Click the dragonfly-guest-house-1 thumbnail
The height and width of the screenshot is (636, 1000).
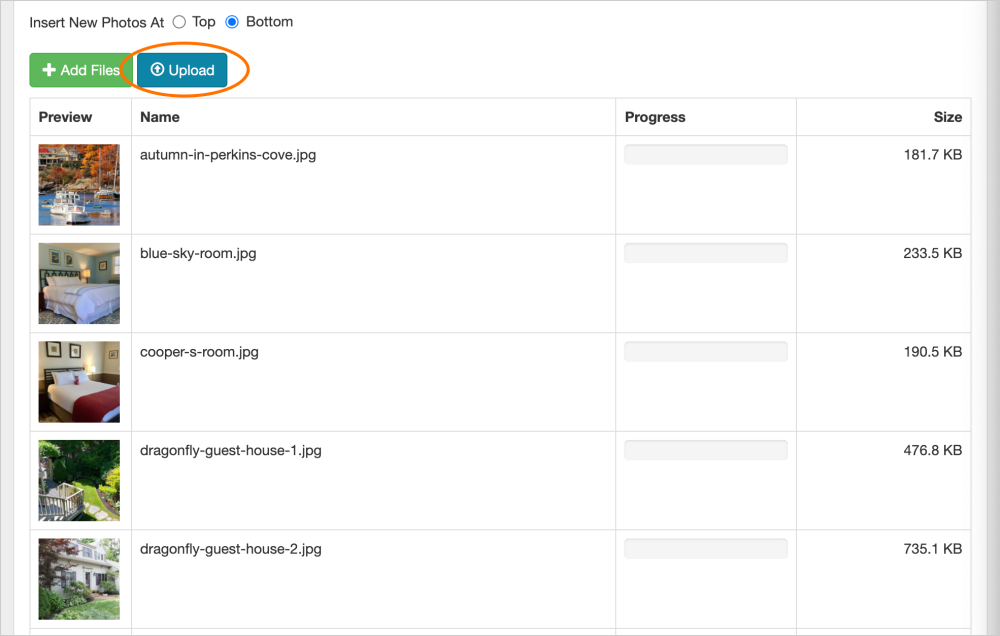[x=79, y=480]
